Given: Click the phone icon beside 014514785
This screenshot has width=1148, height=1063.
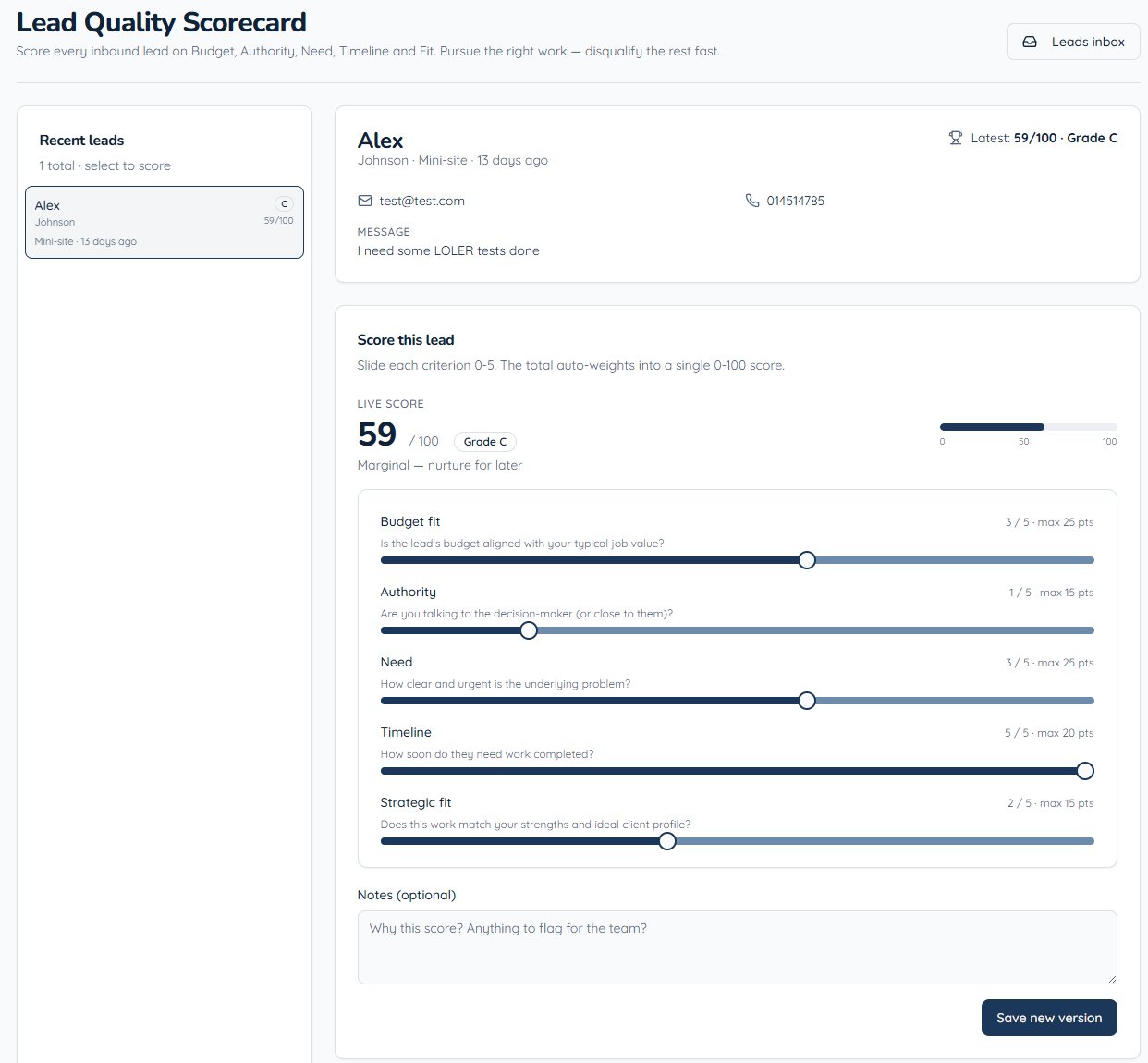Looking at the screenshot, I should [x=752, y=201].
